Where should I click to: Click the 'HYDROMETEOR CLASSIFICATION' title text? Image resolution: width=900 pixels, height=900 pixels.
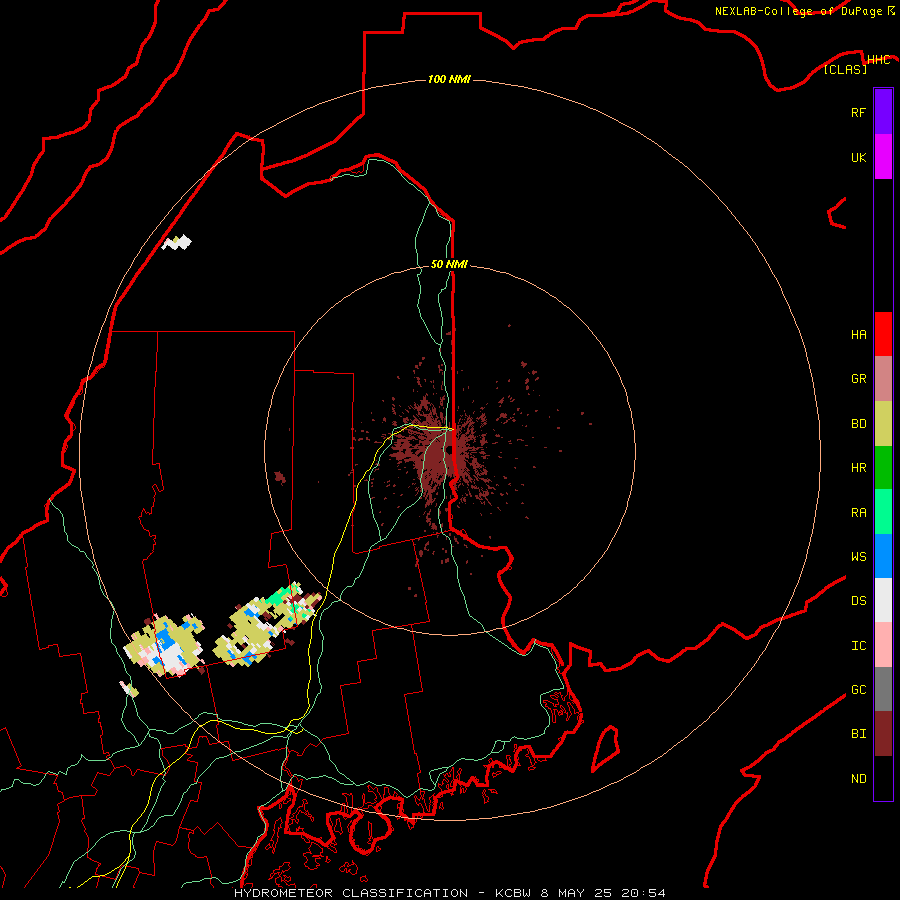point(351,893)
